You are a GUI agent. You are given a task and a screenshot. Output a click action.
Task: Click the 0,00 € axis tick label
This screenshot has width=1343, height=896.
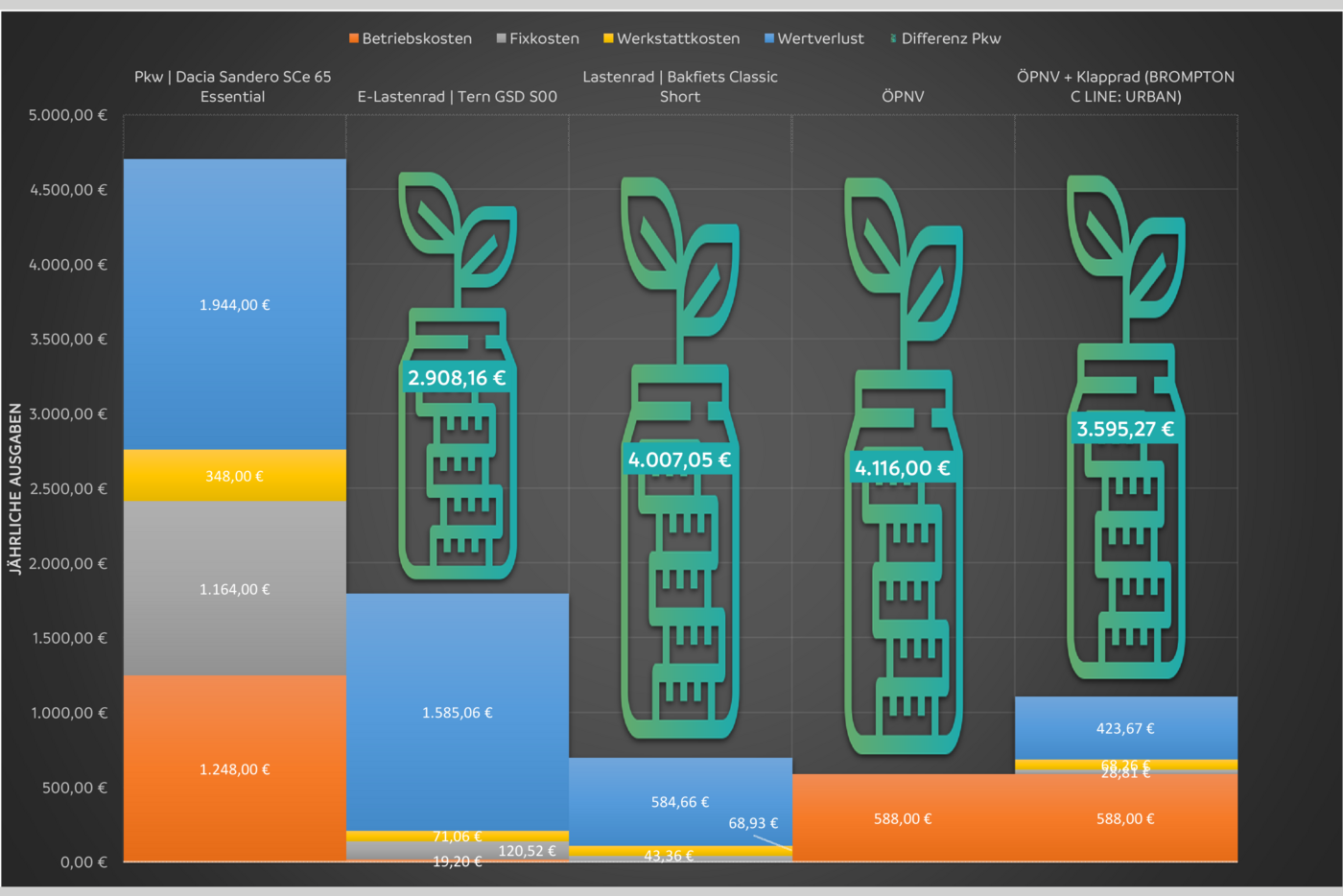point(83,862)
